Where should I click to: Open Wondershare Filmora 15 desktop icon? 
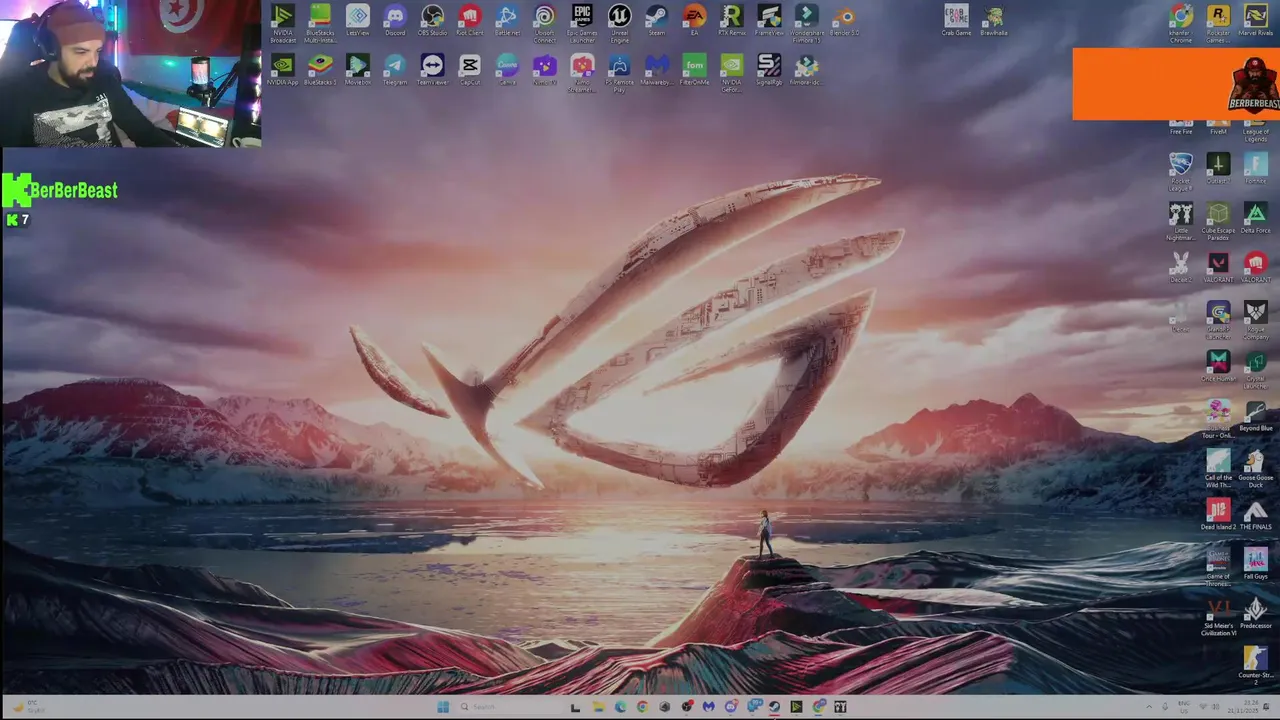[x=807, y=23]
